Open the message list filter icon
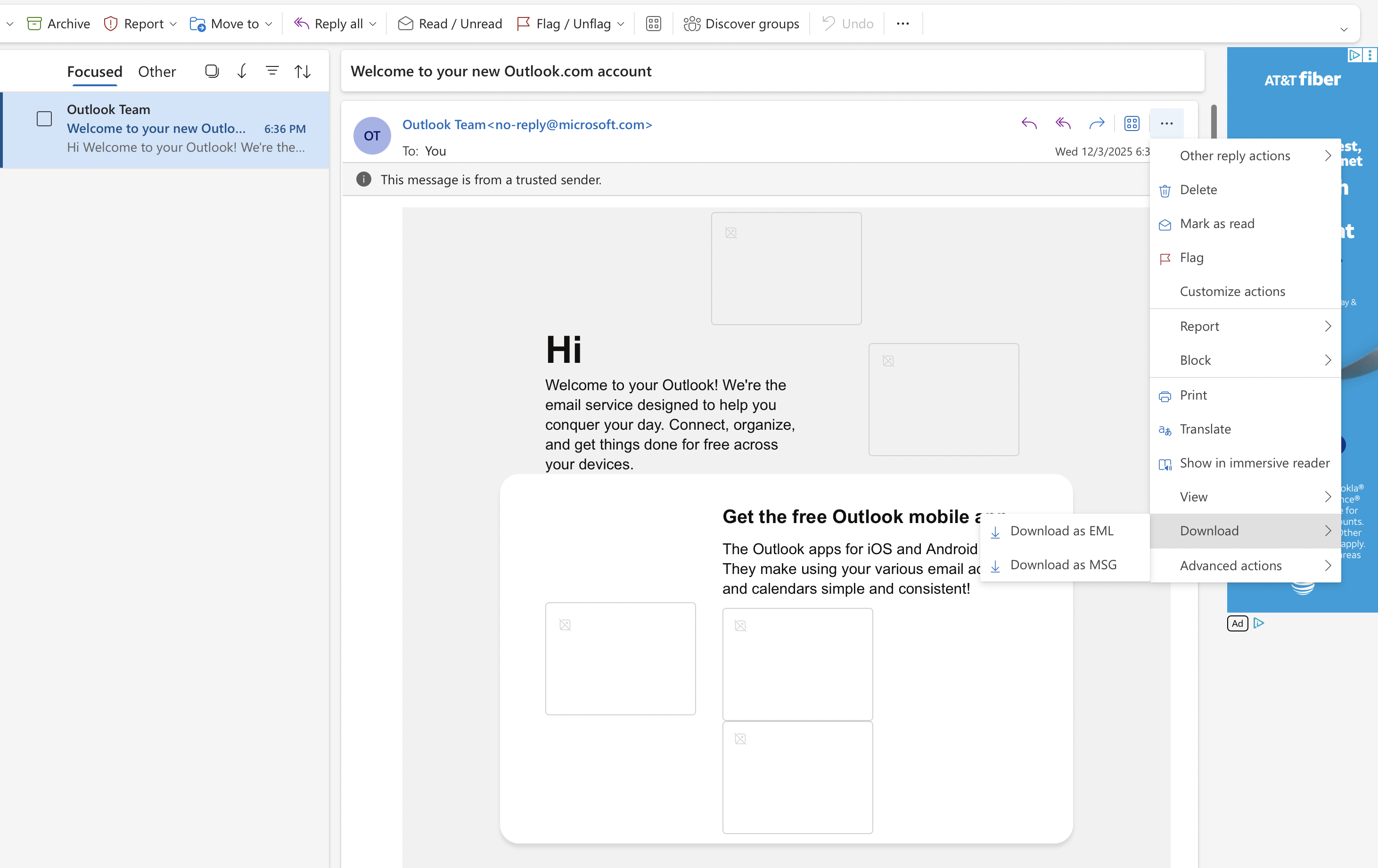The height and width of the screenshot is (868, 1378). click(272, 70)
